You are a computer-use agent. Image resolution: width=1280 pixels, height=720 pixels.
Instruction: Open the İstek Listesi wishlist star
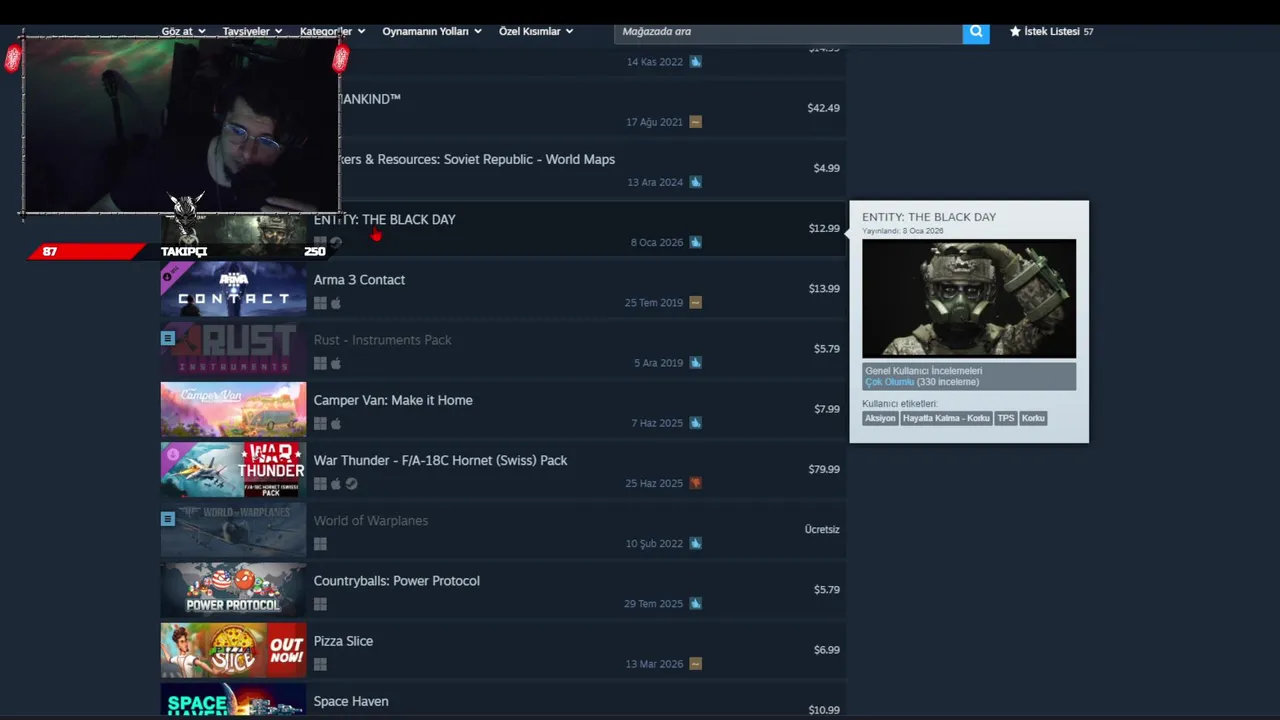pyautogui.click(x=1015, y=32)
